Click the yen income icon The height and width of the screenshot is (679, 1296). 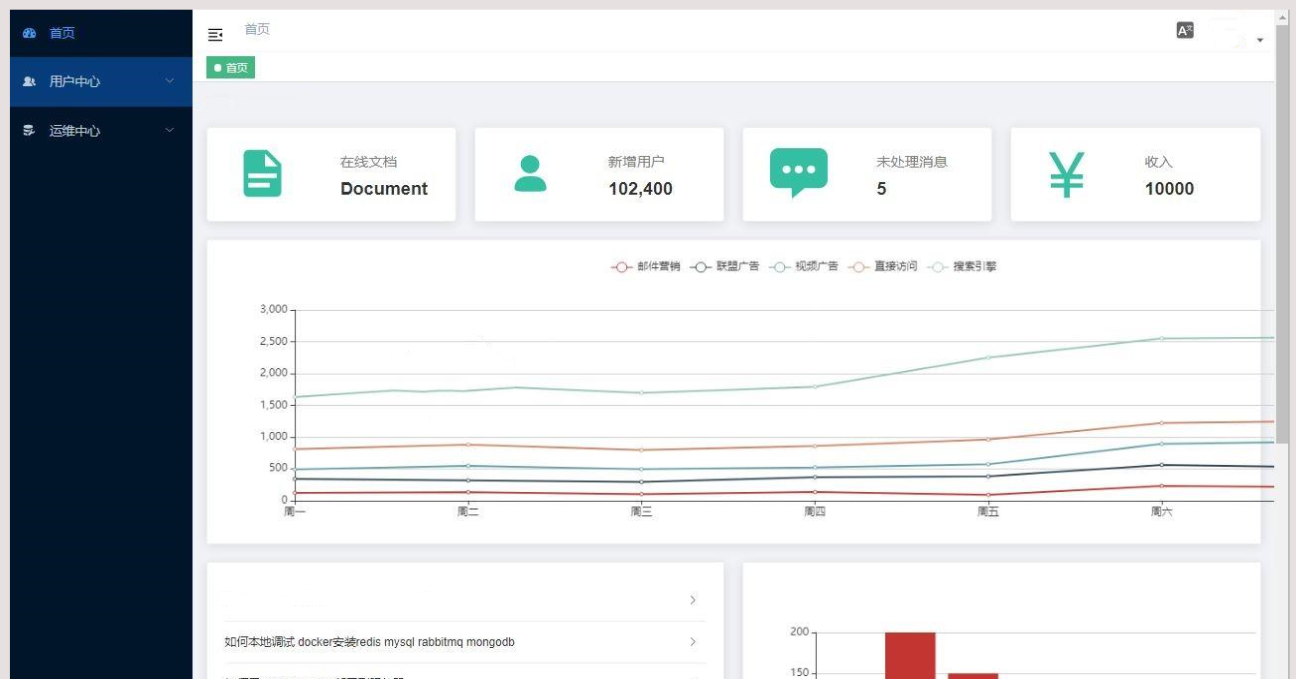(1067, 174)
